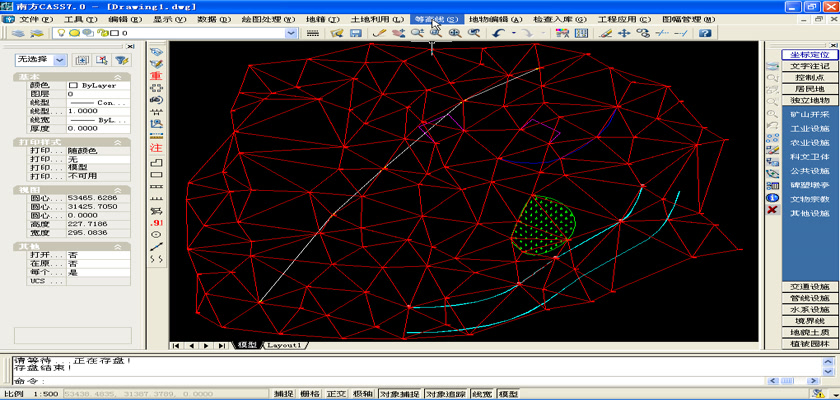Image resolution: width=840 pixels, height=400 pixels.
Task: Select the curve SS tool
Action: (156, 259)
